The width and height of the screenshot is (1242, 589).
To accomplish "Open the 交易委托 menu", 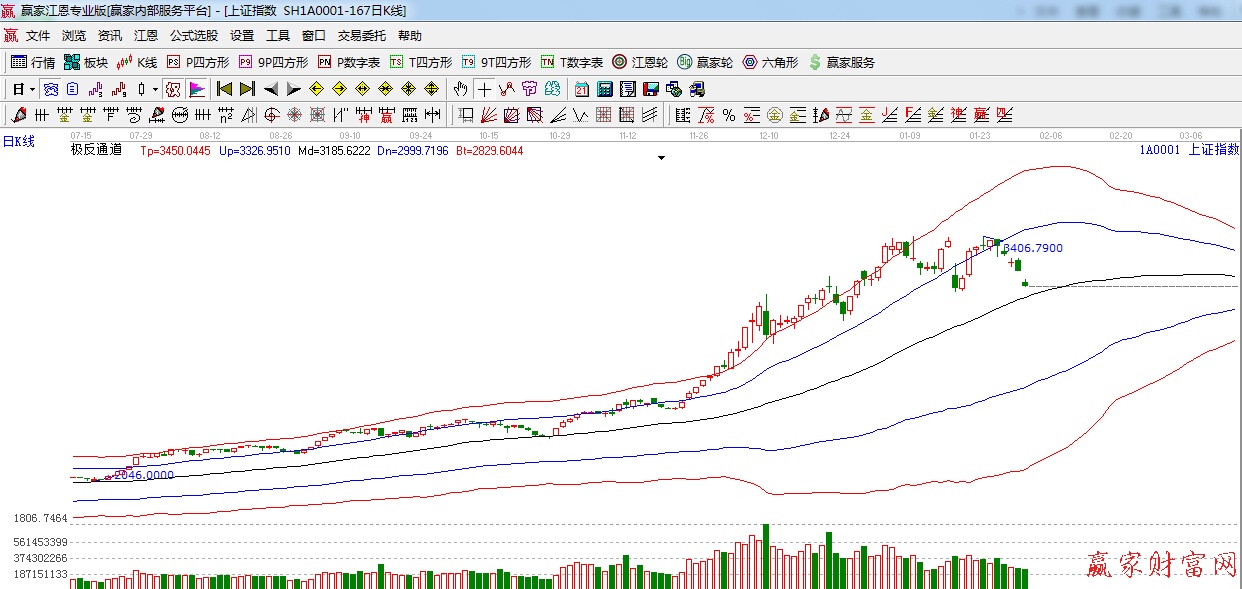I will [361, 35].
